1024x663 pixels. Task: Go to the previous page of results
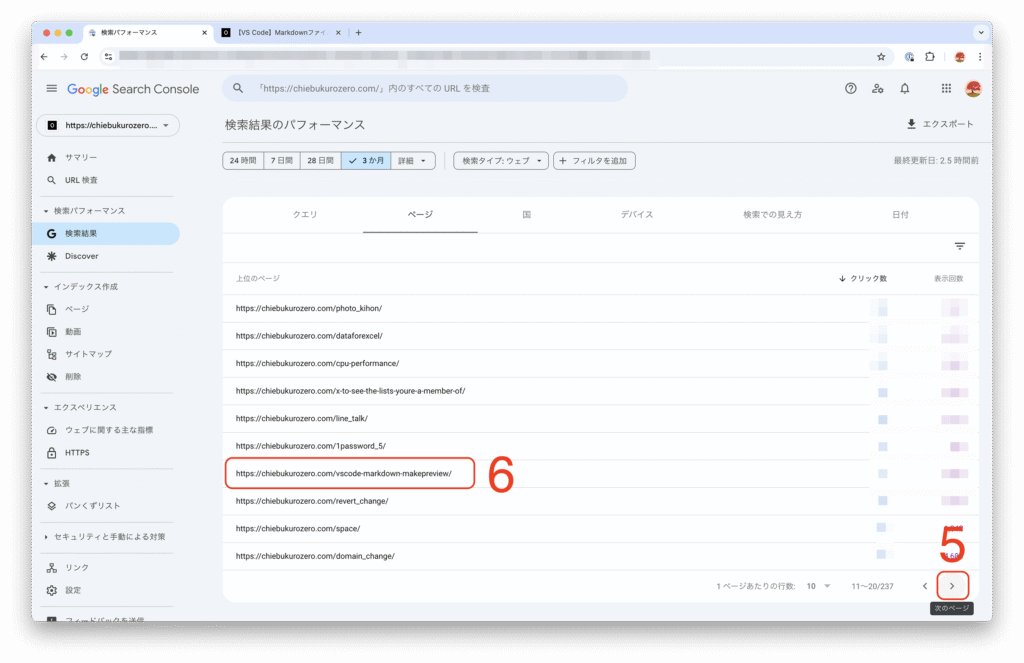(x=925, y=586)
